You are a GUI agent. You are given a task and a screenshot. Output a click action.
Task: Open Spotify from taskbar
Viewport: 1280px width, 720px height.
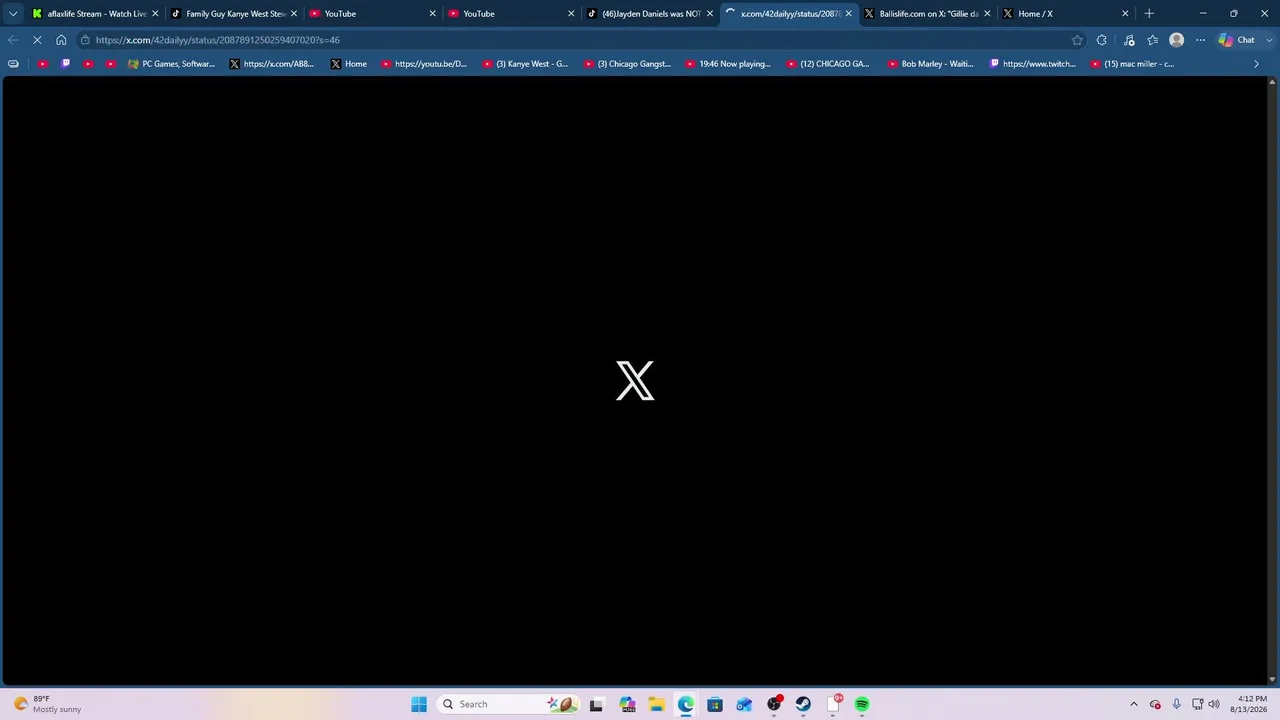point(862,704)
